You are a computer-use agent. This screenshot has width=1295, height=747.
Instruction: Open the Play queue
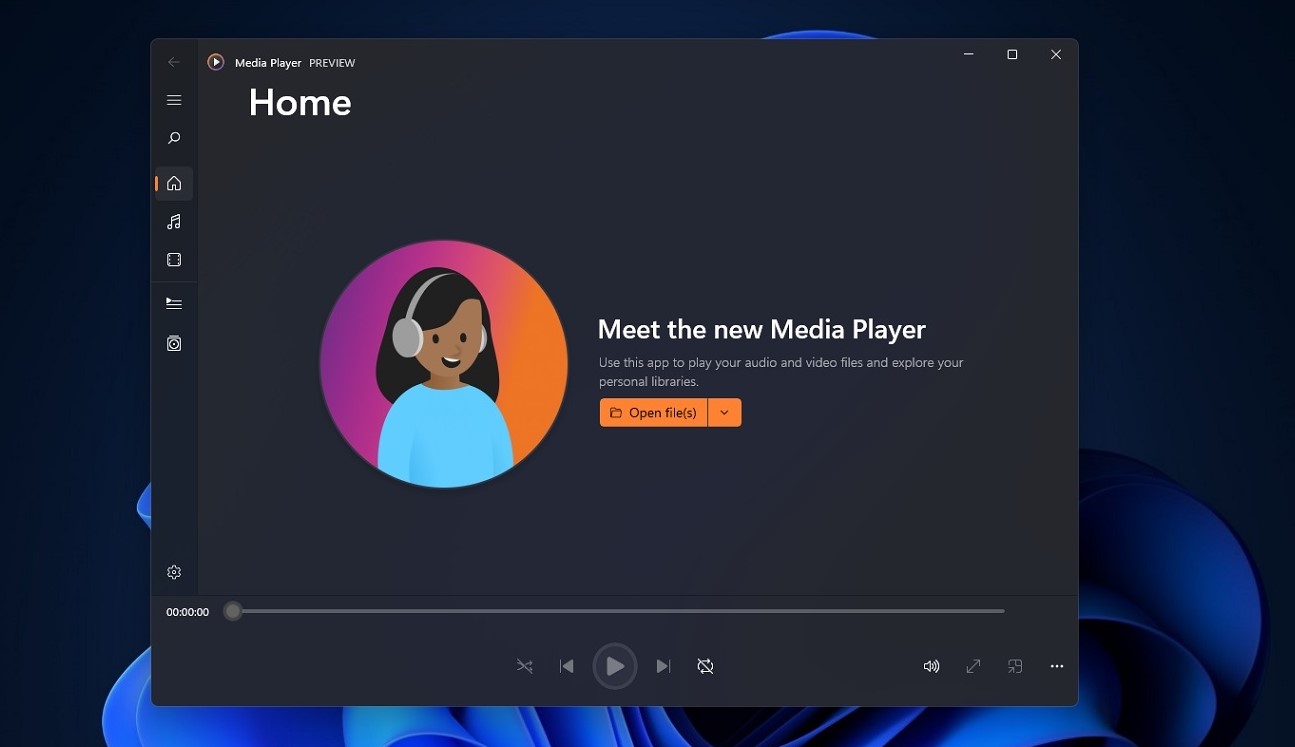(x=174, y=303)
